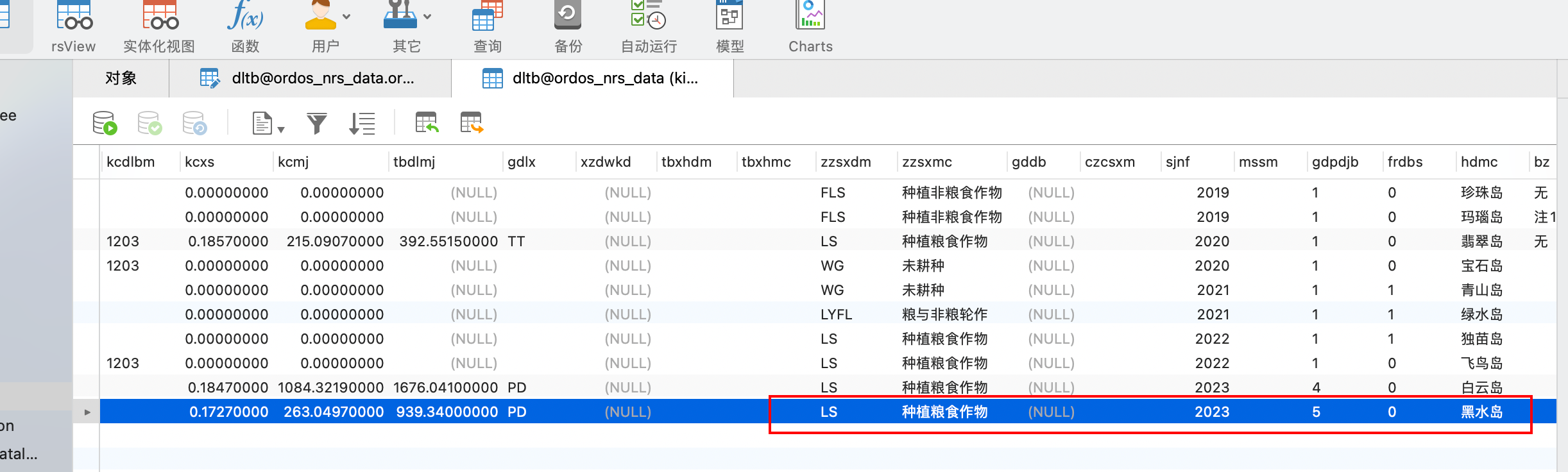
Task: Click the sort rows icon
Action: click(x=362, y=123)
